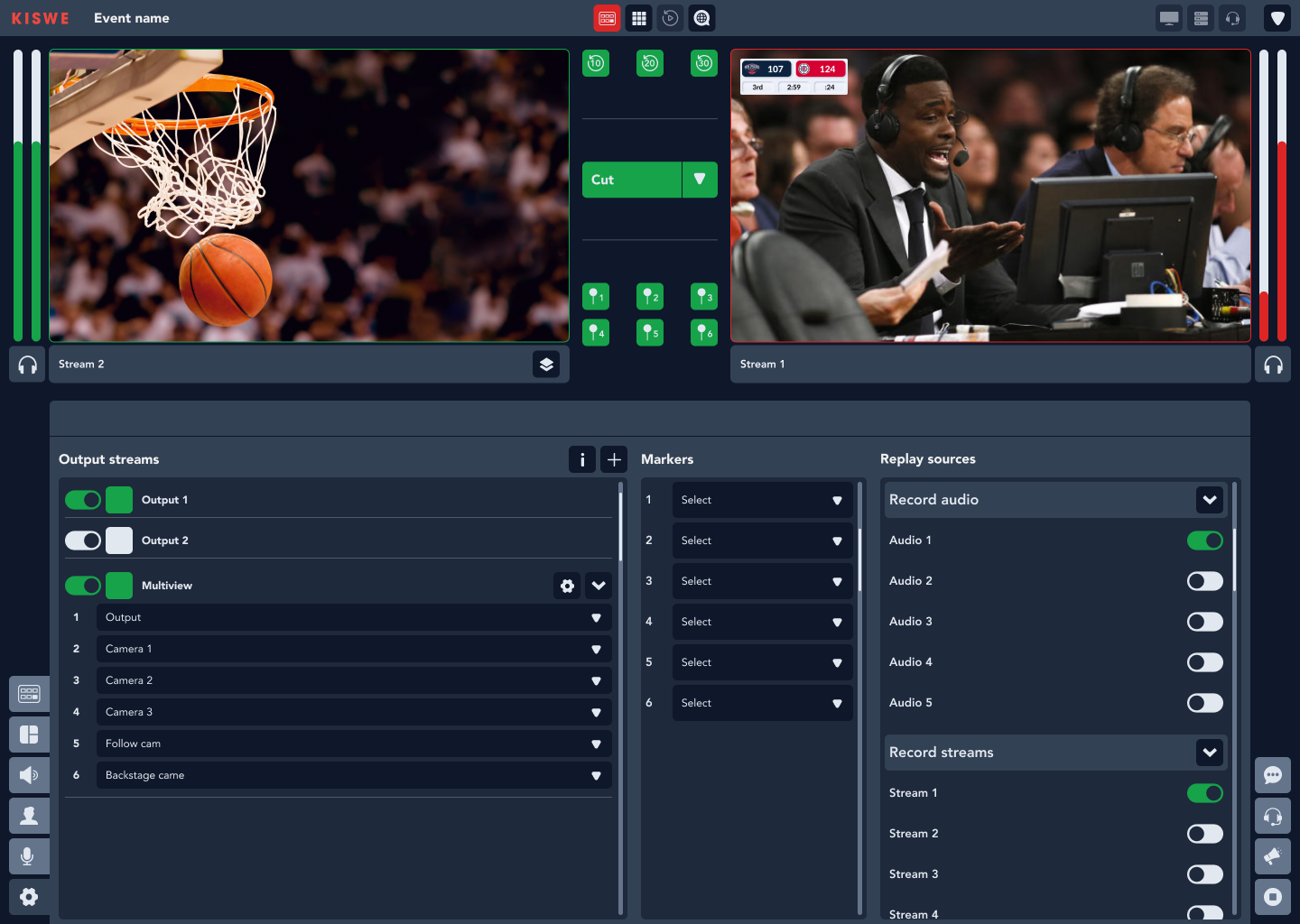
Task: Toggle the Multiview output switch
Action: (x=83, y=586)
